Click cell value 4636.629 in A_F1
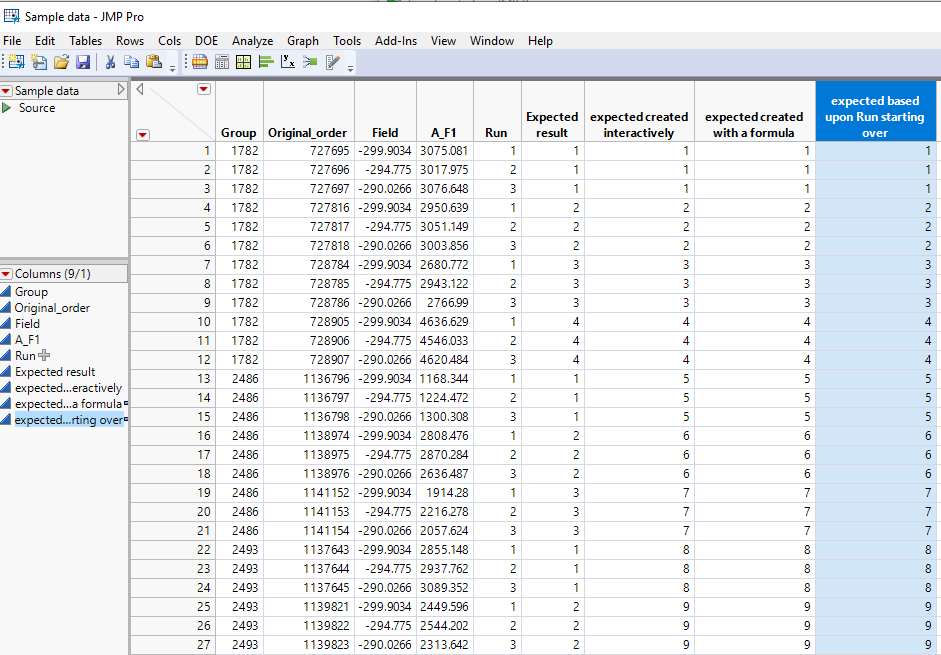The image size is (941, 655). pos(444,322)
